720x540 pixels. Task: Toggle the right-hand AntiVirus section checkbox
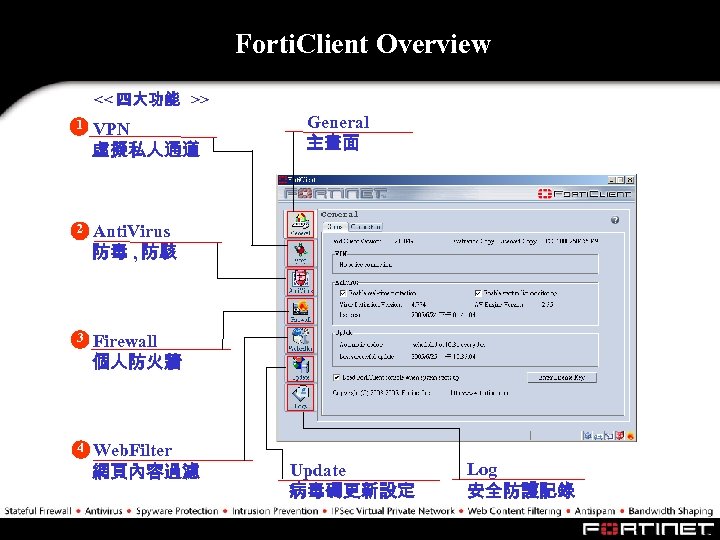pos(478,292)
